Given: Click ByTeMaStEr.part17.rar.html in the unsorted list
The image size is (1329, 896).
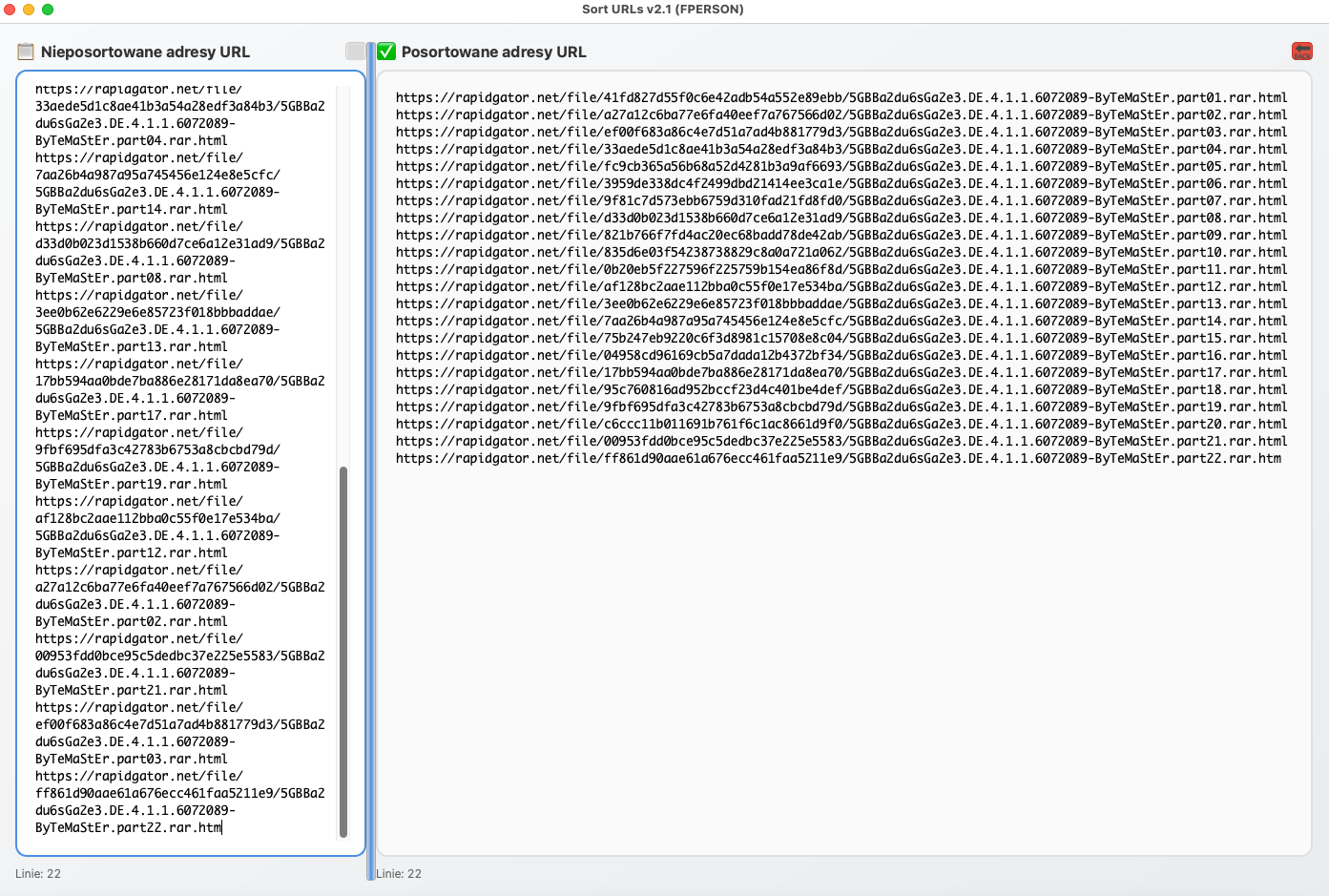Looking at the screenshot, I should pyautogui.click(x=132, y=415).
